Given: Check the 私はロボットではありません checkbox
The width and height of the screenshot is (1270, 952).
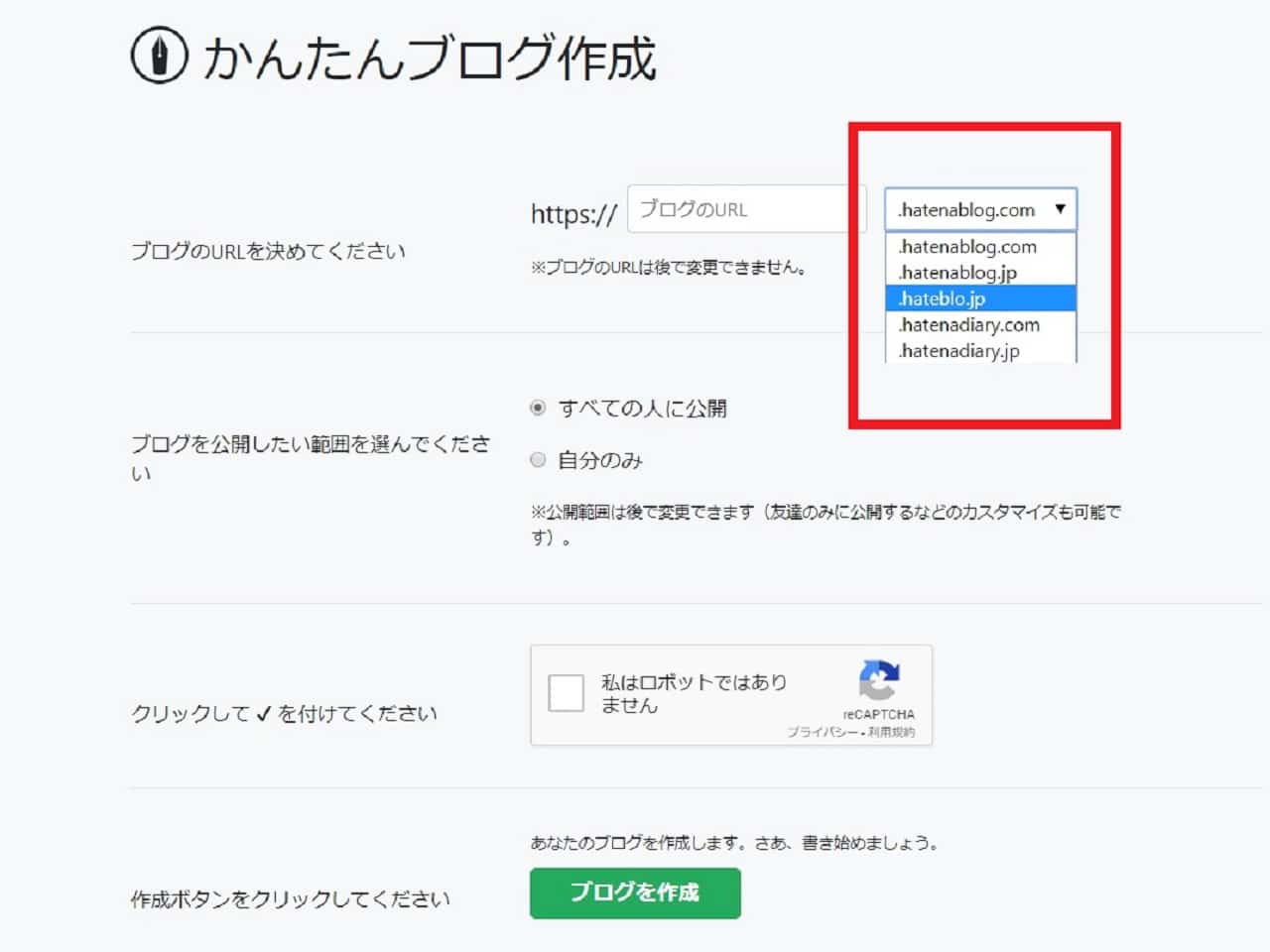Looking at the screenshot, I should point(566,693).
